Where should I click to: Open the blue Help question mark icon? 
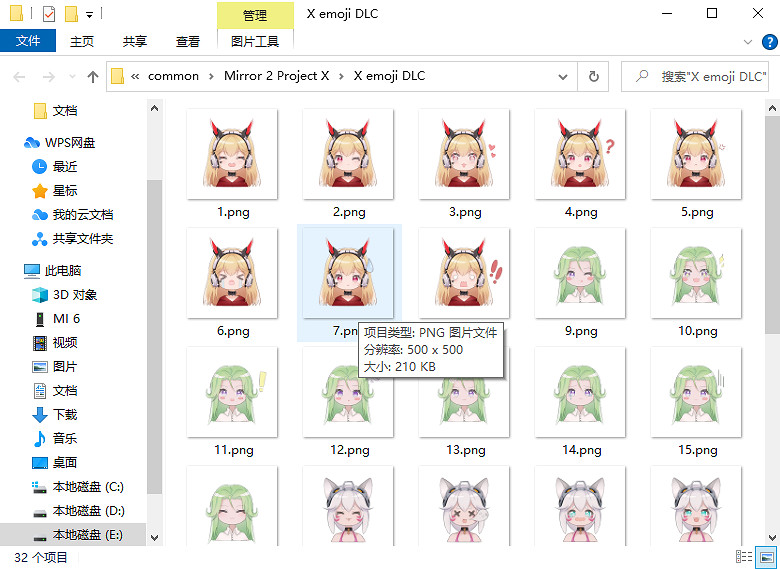pyautogui.click(x=770, y=42)
